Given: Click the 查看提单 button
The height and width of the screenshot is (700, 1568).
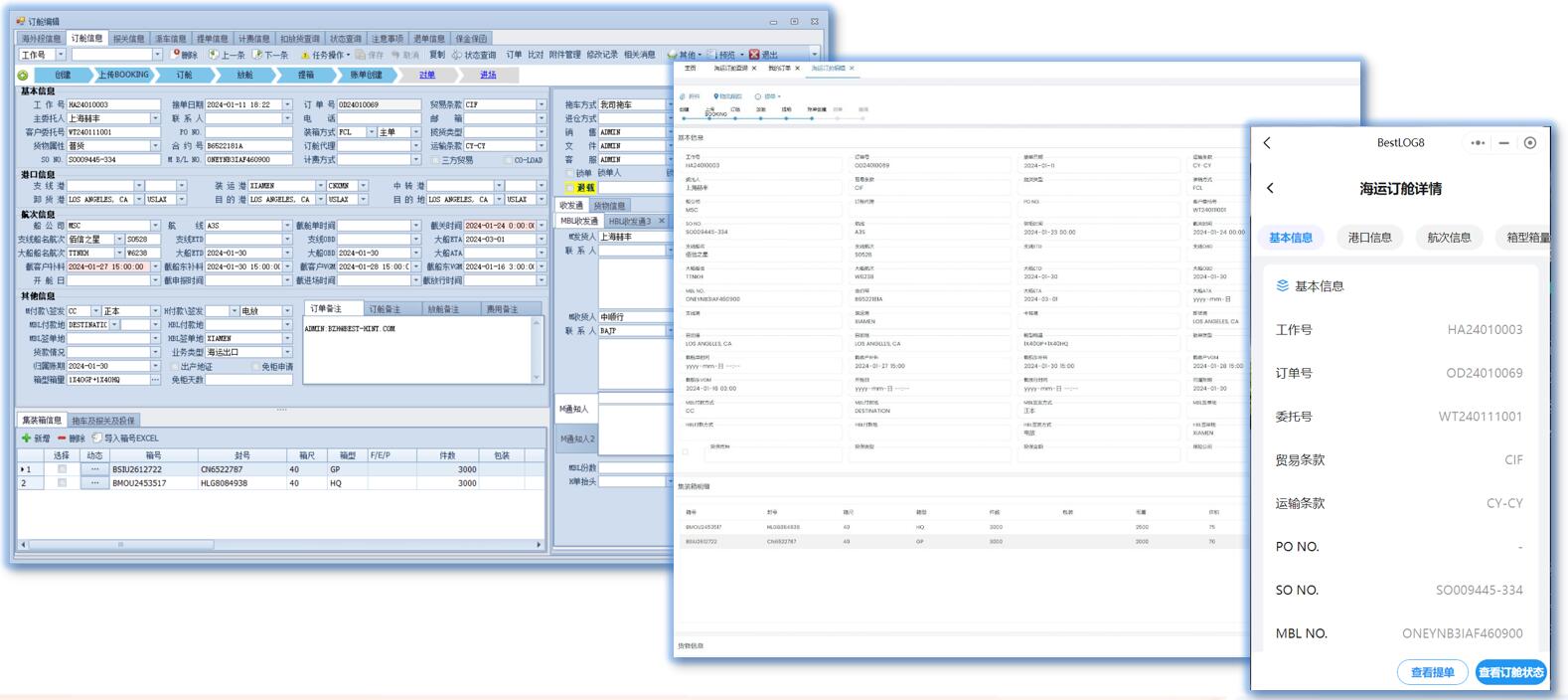Looking at the screenshot, I should 1432,672.
